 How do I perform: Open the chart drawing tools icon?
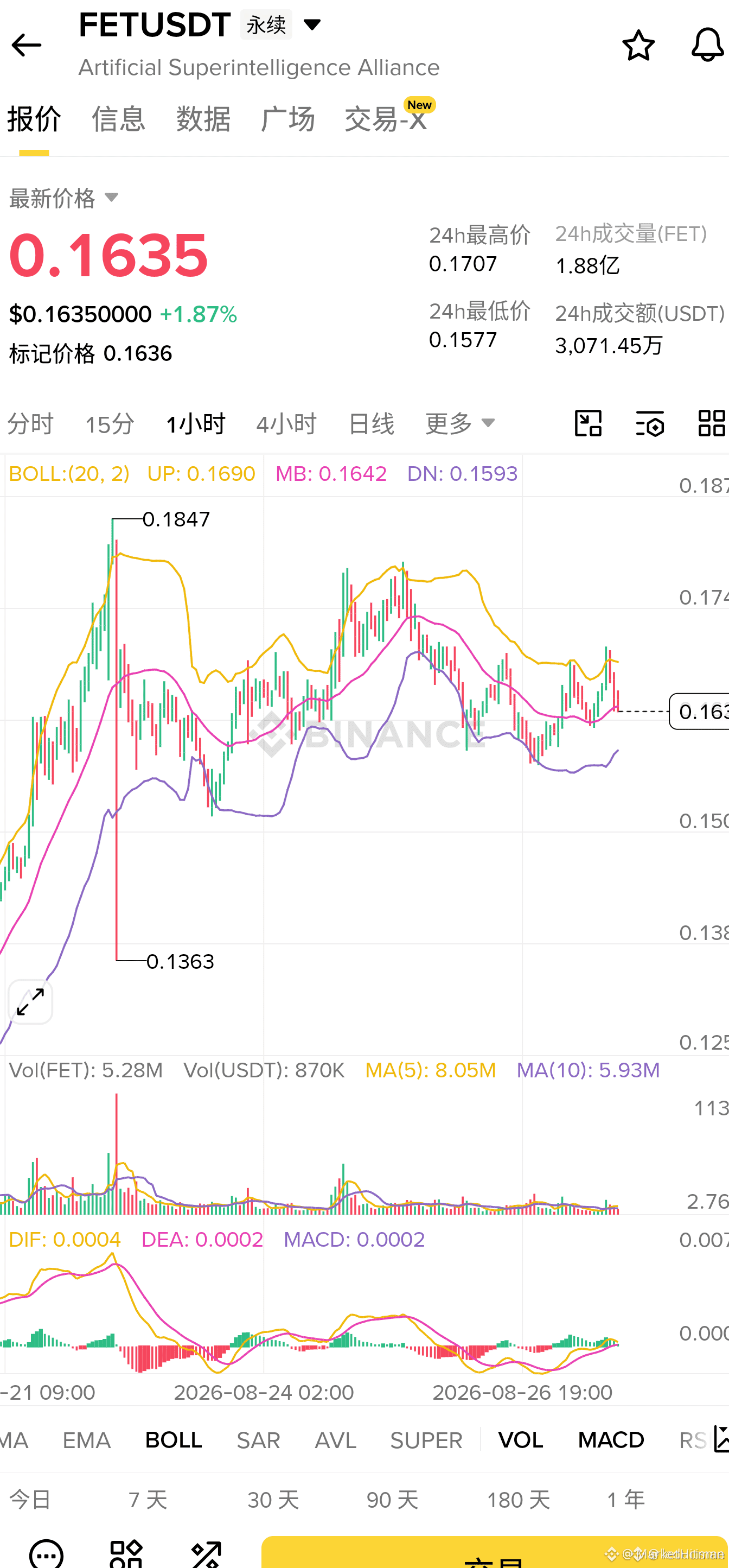point(589,423)
